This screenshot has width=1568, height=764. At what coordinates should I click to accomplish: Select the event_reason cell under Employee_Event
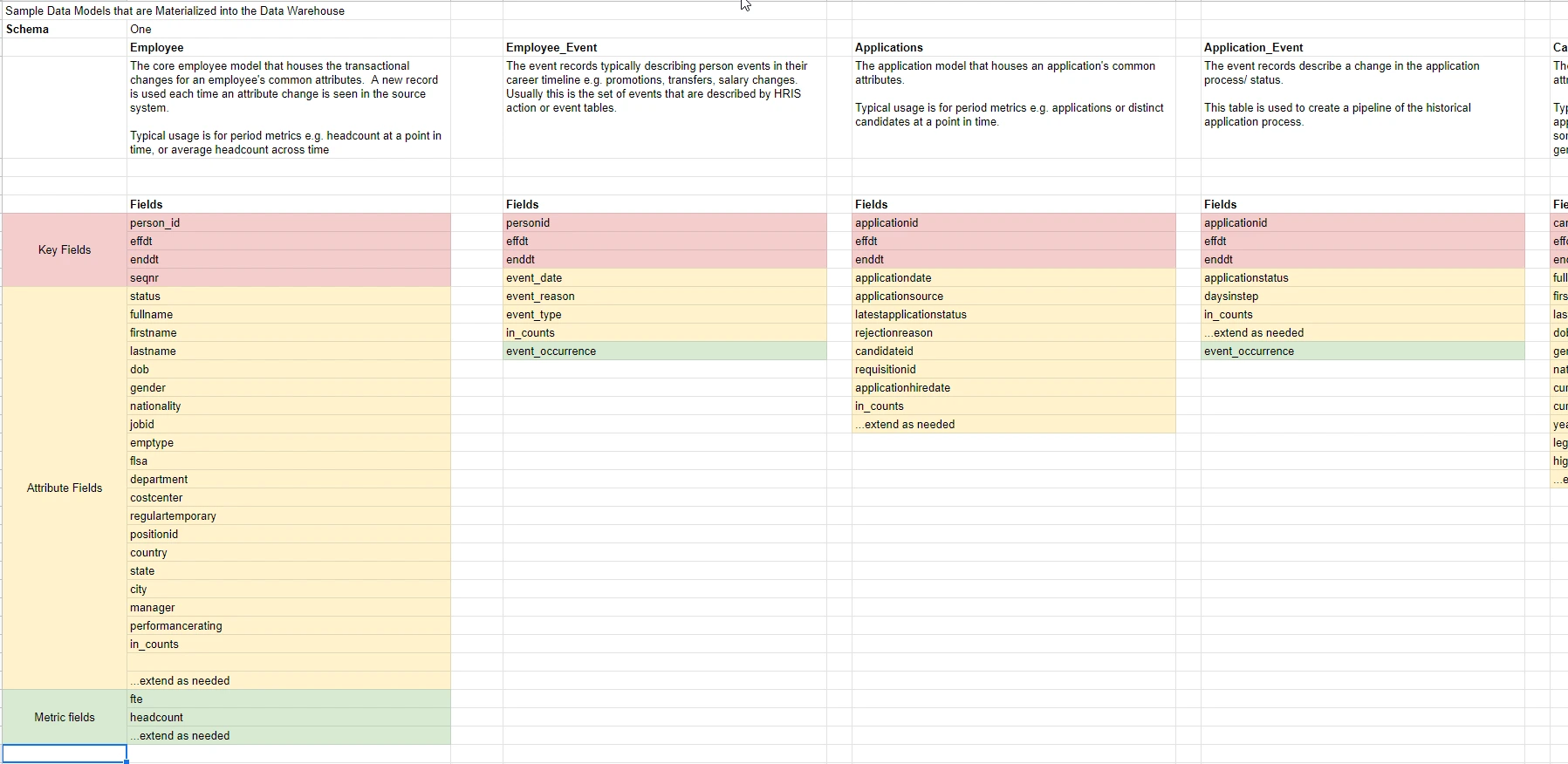665,296
